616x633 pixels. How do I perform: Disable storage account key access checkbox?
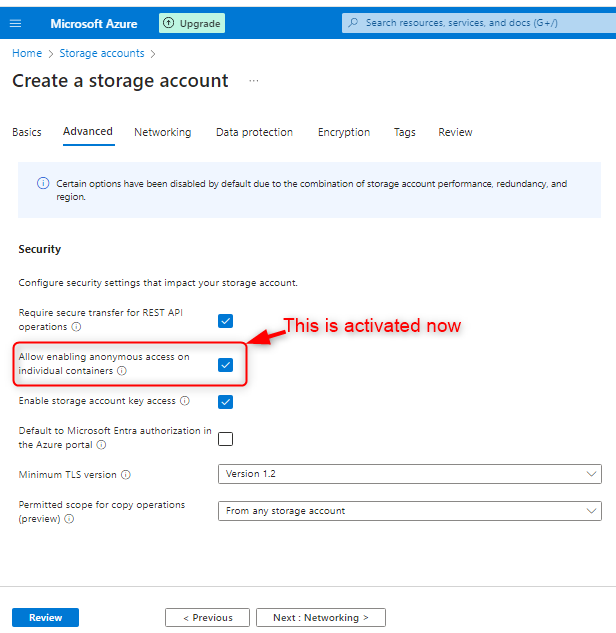[x=226, y=402]
